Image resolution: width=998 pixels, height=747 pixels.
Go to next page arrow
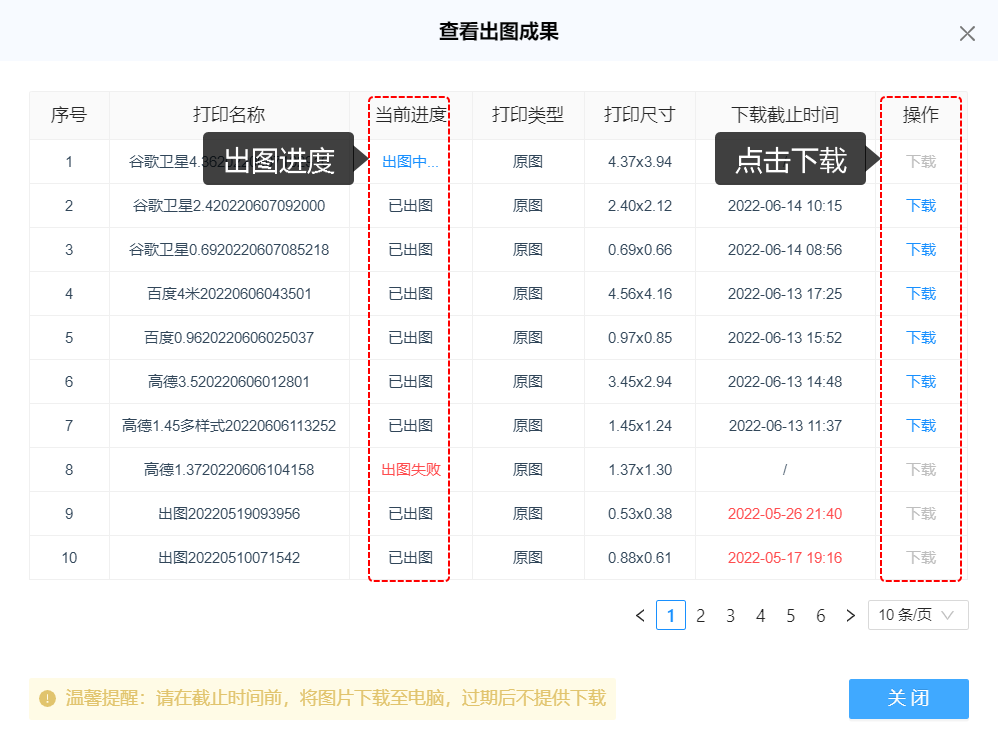(850, 615)
